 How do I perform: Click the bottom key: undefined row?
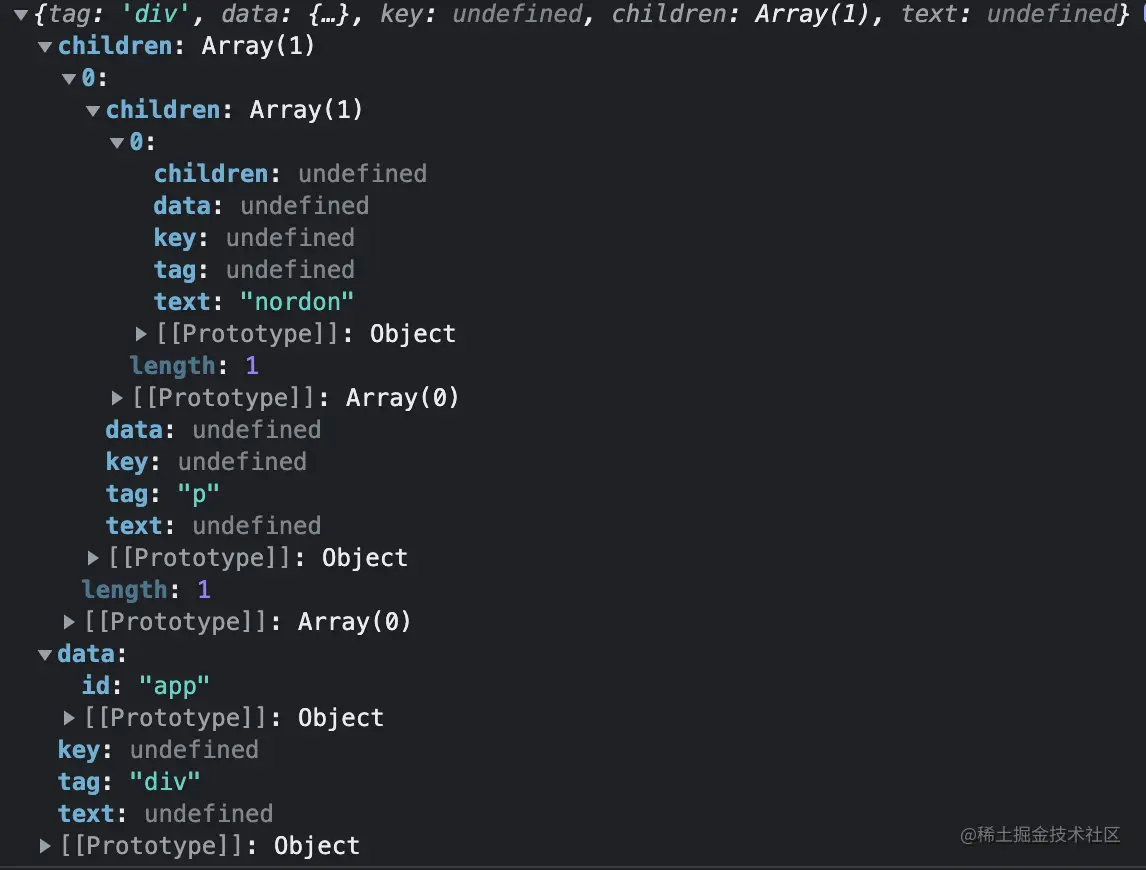click(x=158, y=750)
